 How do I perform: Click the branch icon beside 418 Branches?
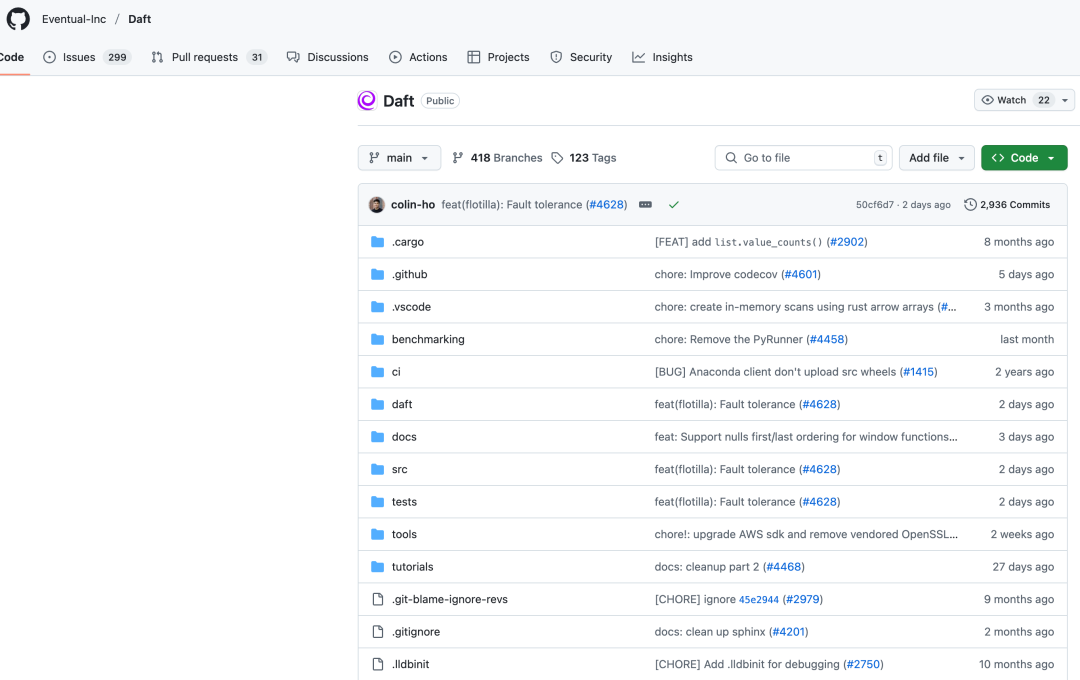(x=457, y=158)
